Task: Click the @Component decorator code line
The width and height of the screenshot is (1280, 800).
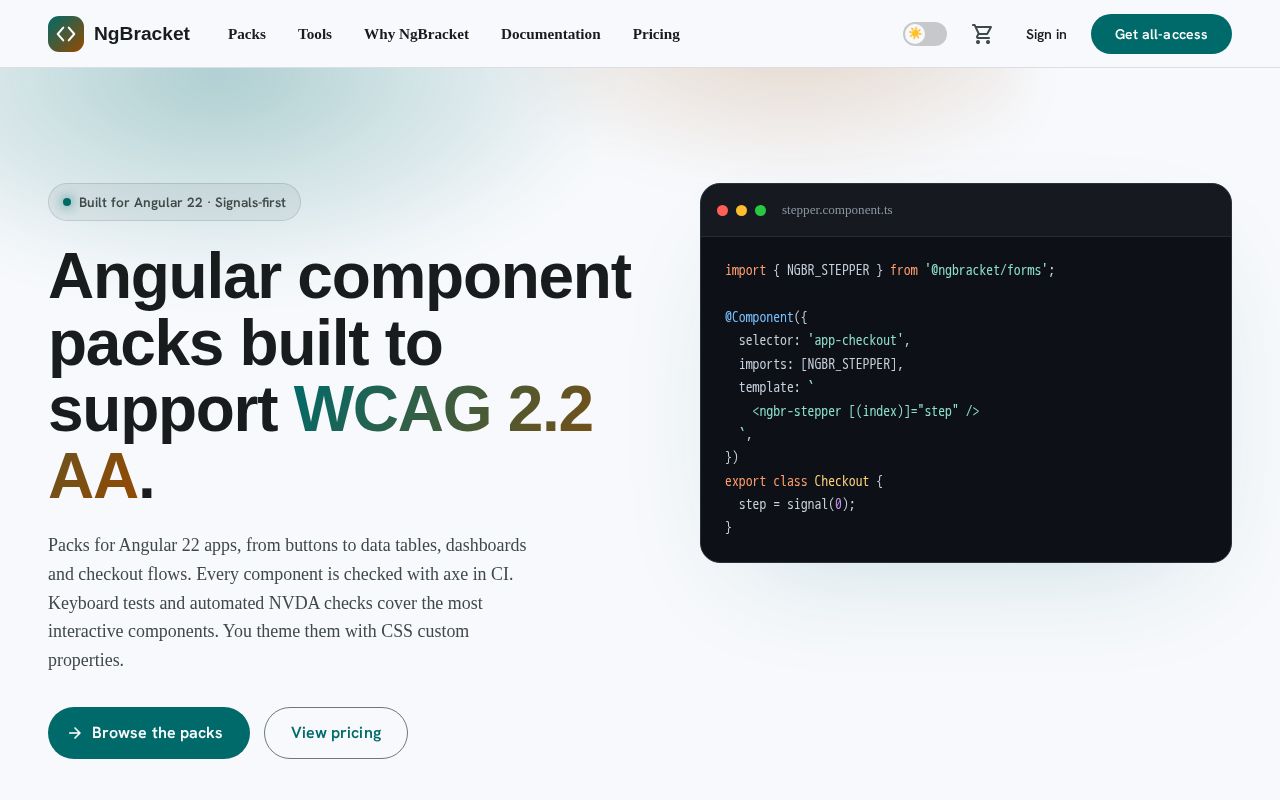Action: click(766, 317)
